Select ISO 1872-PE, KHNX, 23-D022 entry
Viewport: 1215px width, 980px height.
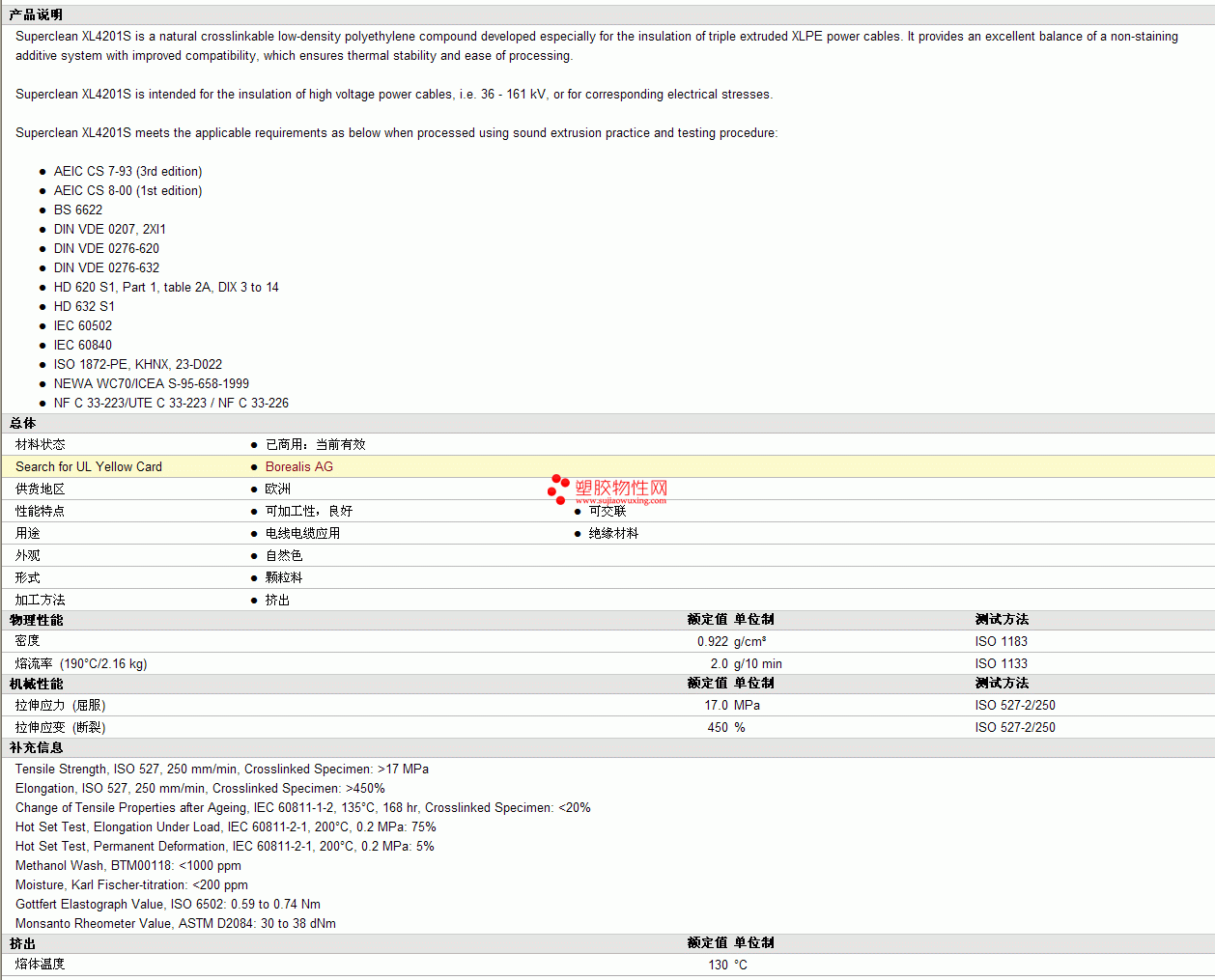[138, 364]
